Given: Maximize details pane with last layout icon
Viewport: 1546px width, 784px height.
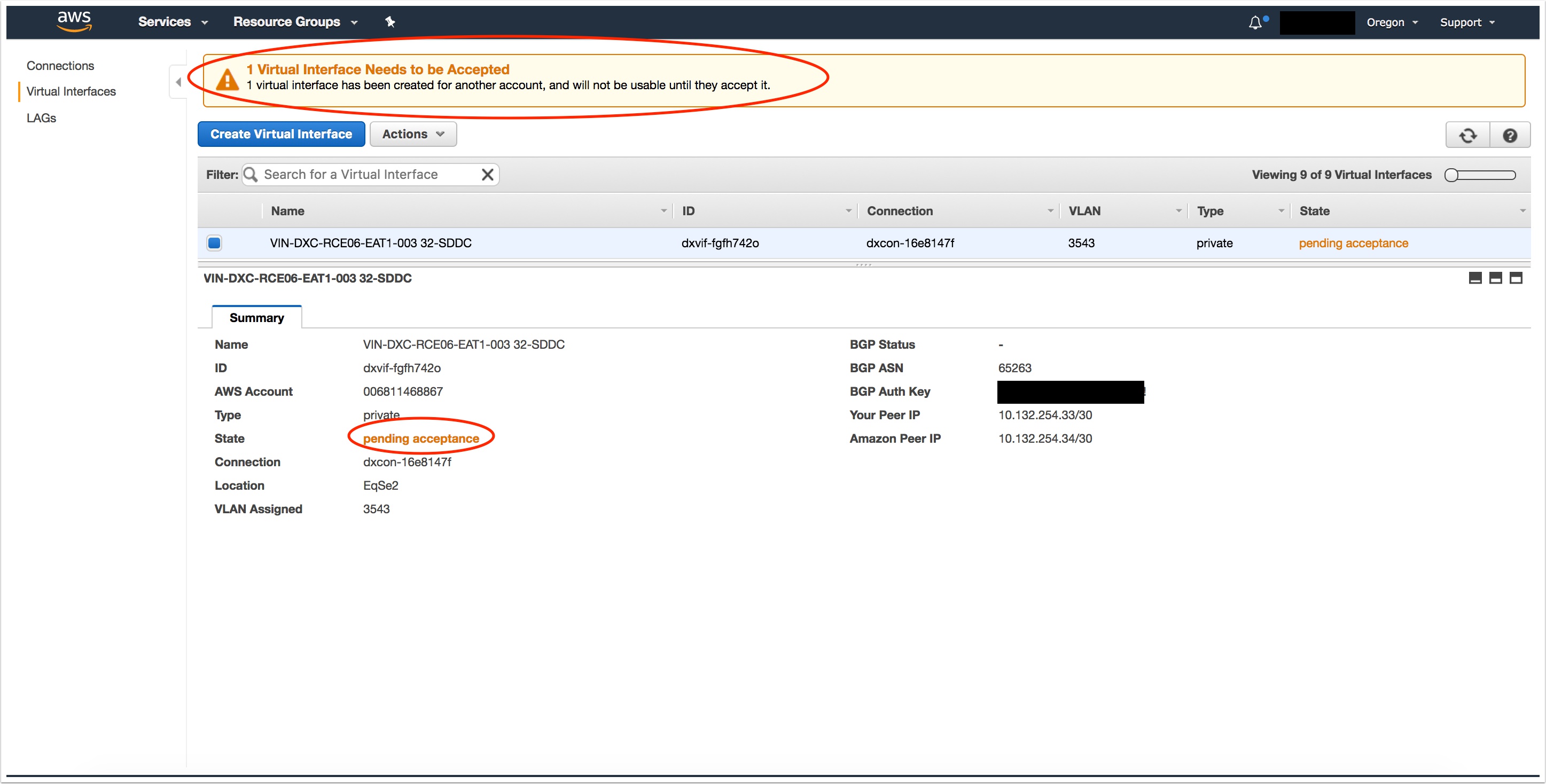Looking at the screenshot, I should [x=1516, y=278].
